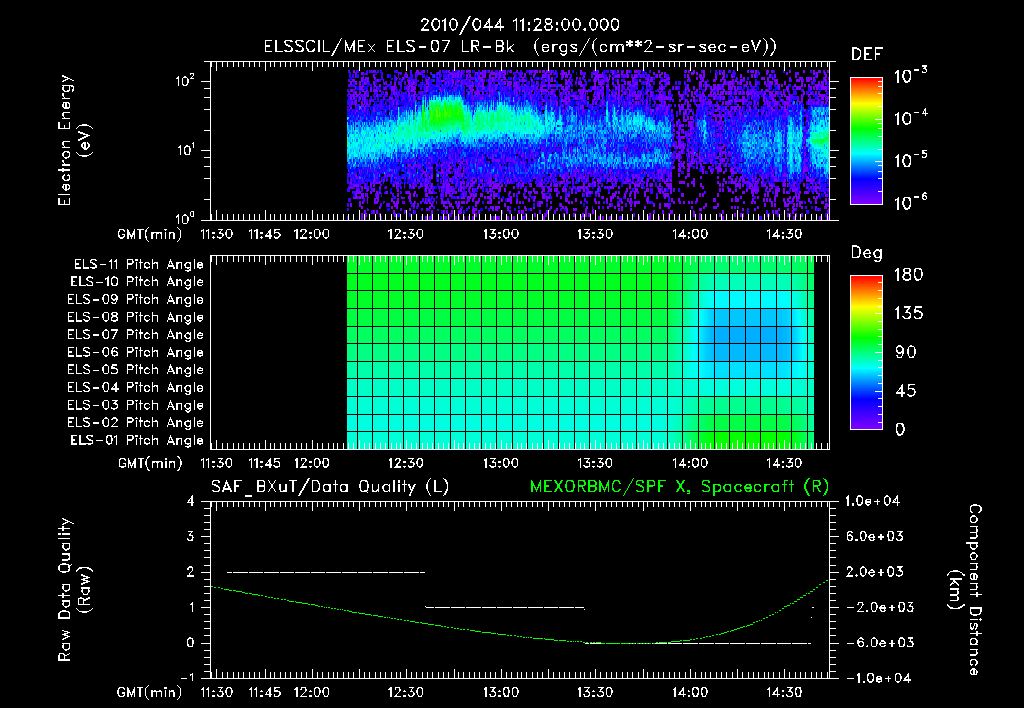Screen dimensions: 1024x708
Task: Click the 10^-4 value on DEF scale
Action: [x=910, y=118]
